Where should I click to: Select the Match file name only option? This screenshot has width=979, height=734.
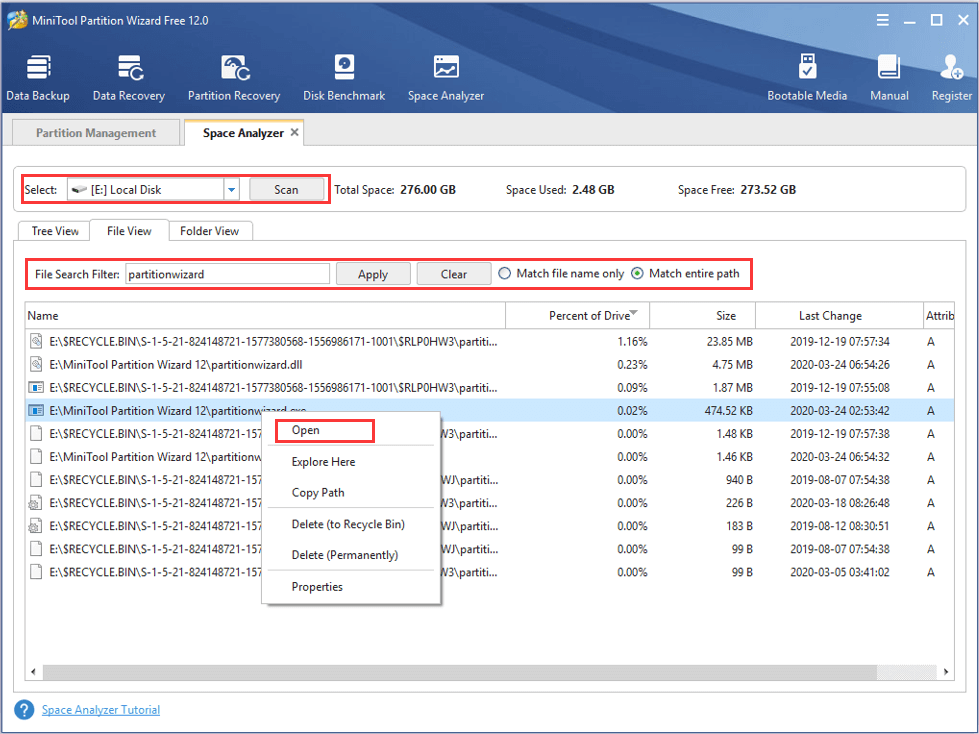click(x=505, y=274)
